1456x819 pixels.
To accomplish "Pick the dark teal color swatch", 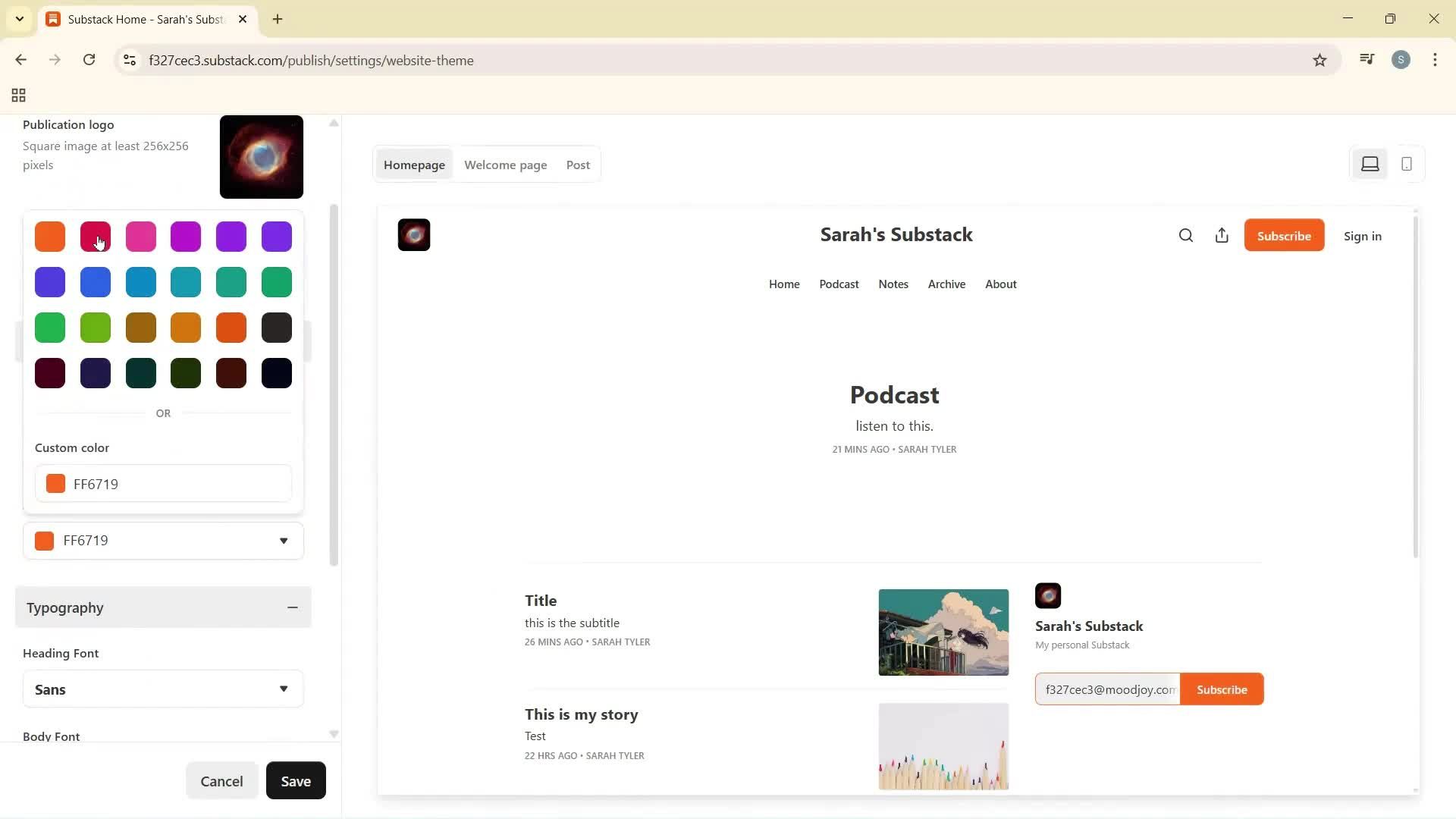I will click(141, 373).
